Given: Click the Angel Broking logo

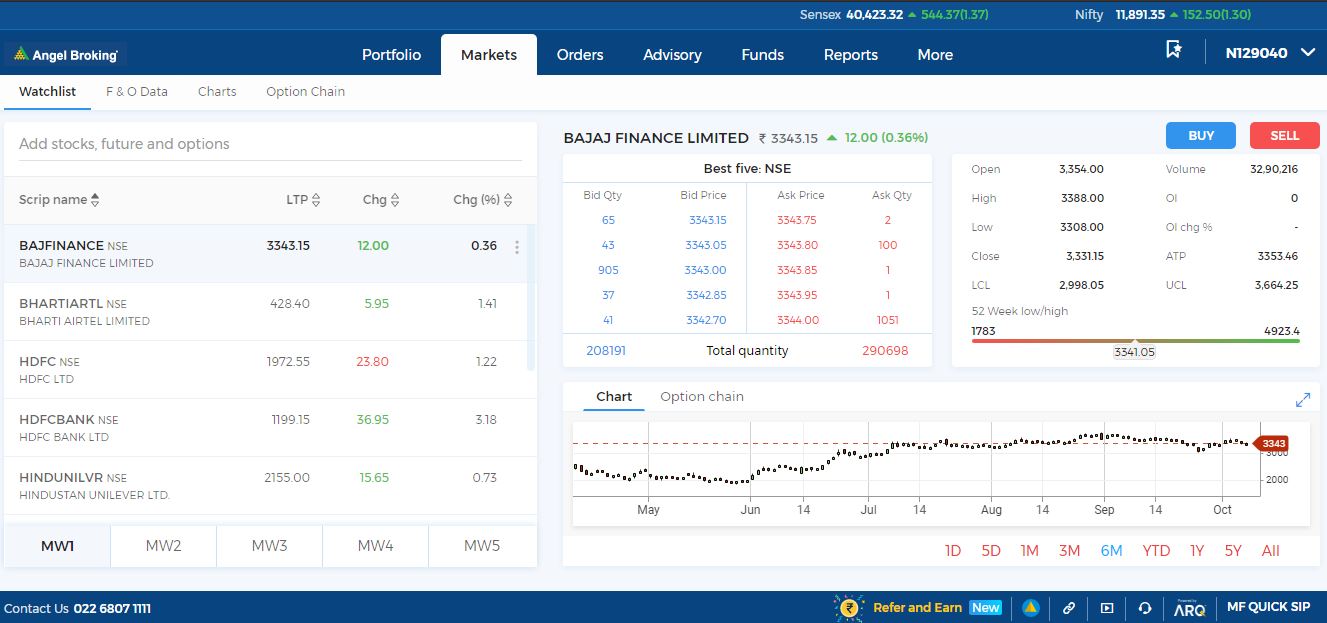Looking at the screenshot, I should [x=66, y=55].
